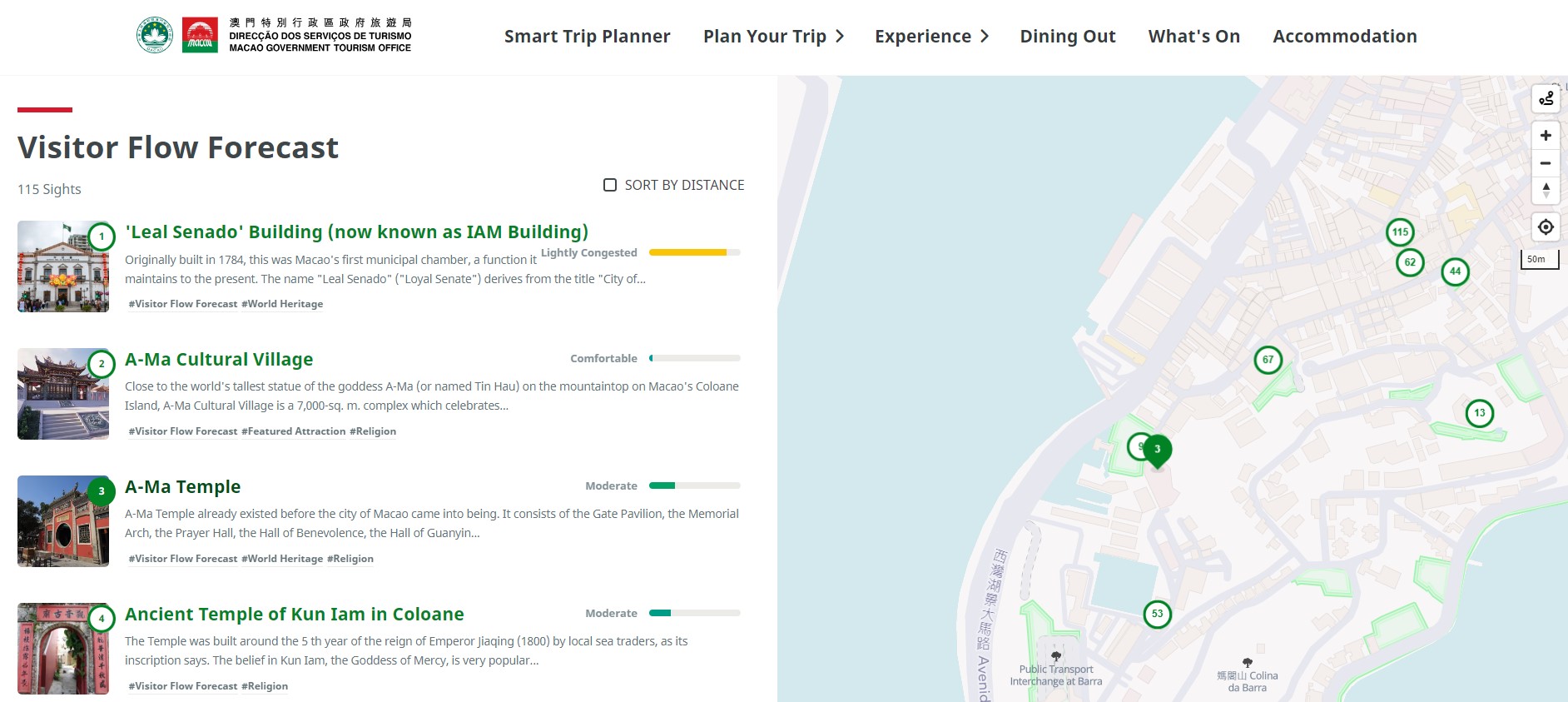Click the A-Ma Temple thumbnail image
The image size is (1568, 702).
pos(63,521)
